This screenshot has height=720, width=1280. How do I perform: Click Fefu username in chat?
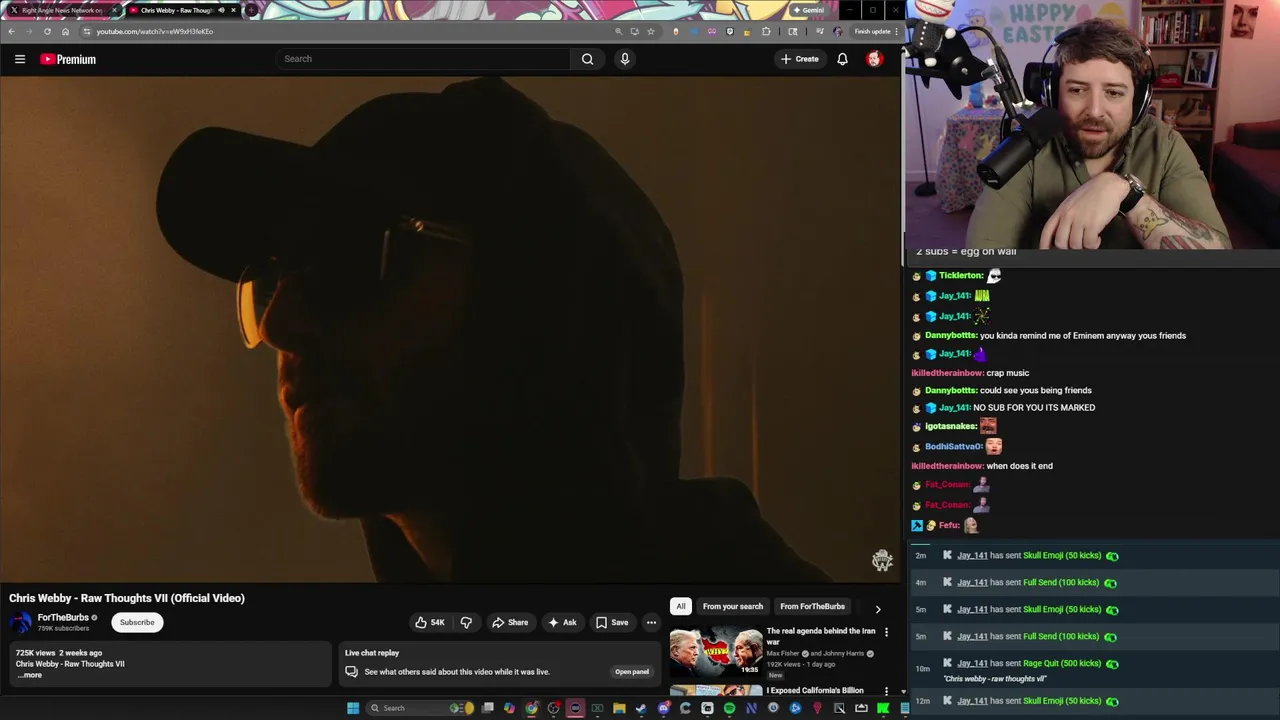tap(949, 525)
